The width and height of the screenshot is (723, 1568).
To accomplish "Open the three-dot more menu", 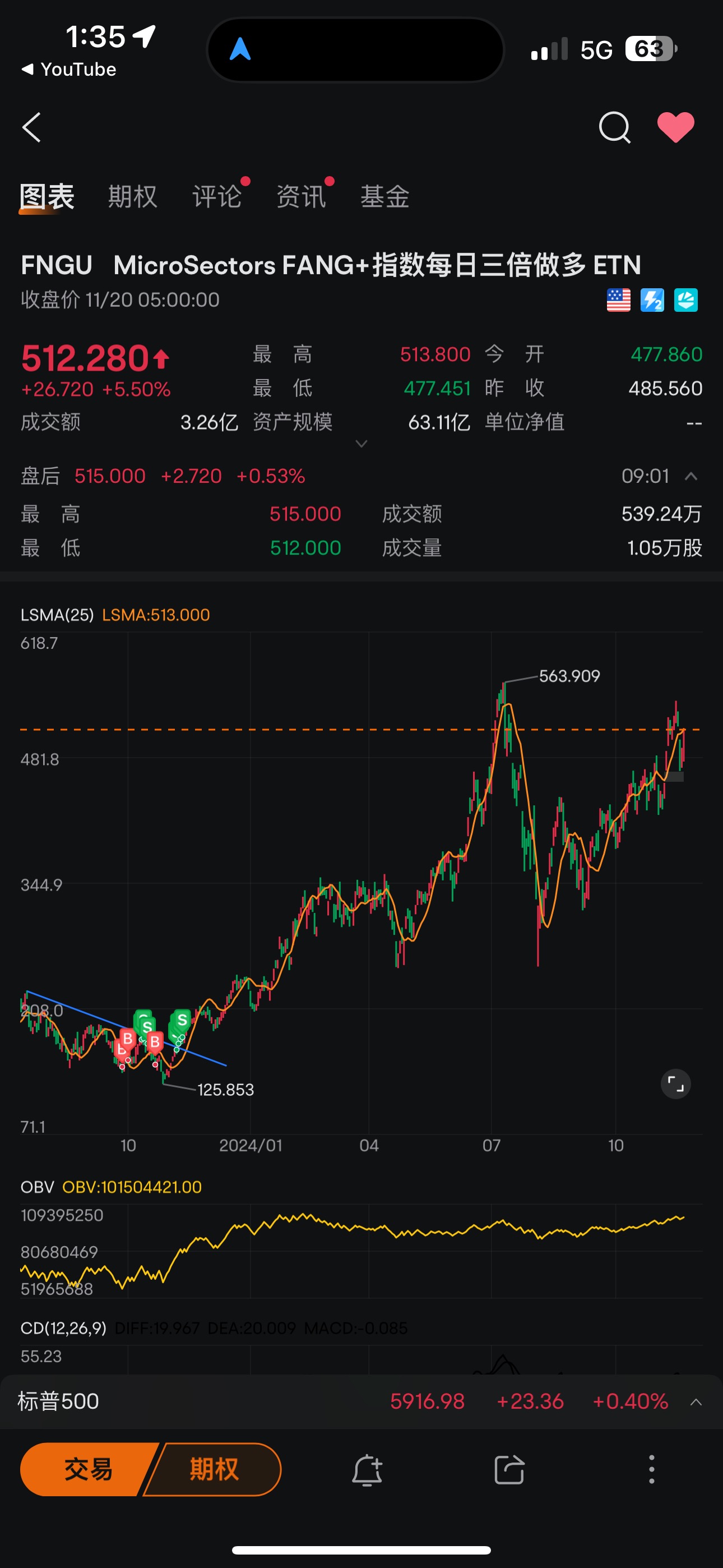I will 651,1469.
